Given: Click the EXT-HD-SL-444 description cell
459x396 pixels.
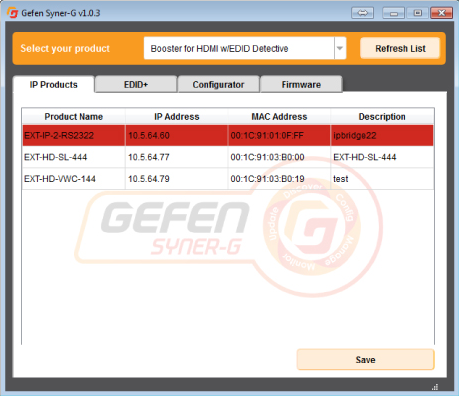Looking at the screenshot, I should (x=382, y=157).
